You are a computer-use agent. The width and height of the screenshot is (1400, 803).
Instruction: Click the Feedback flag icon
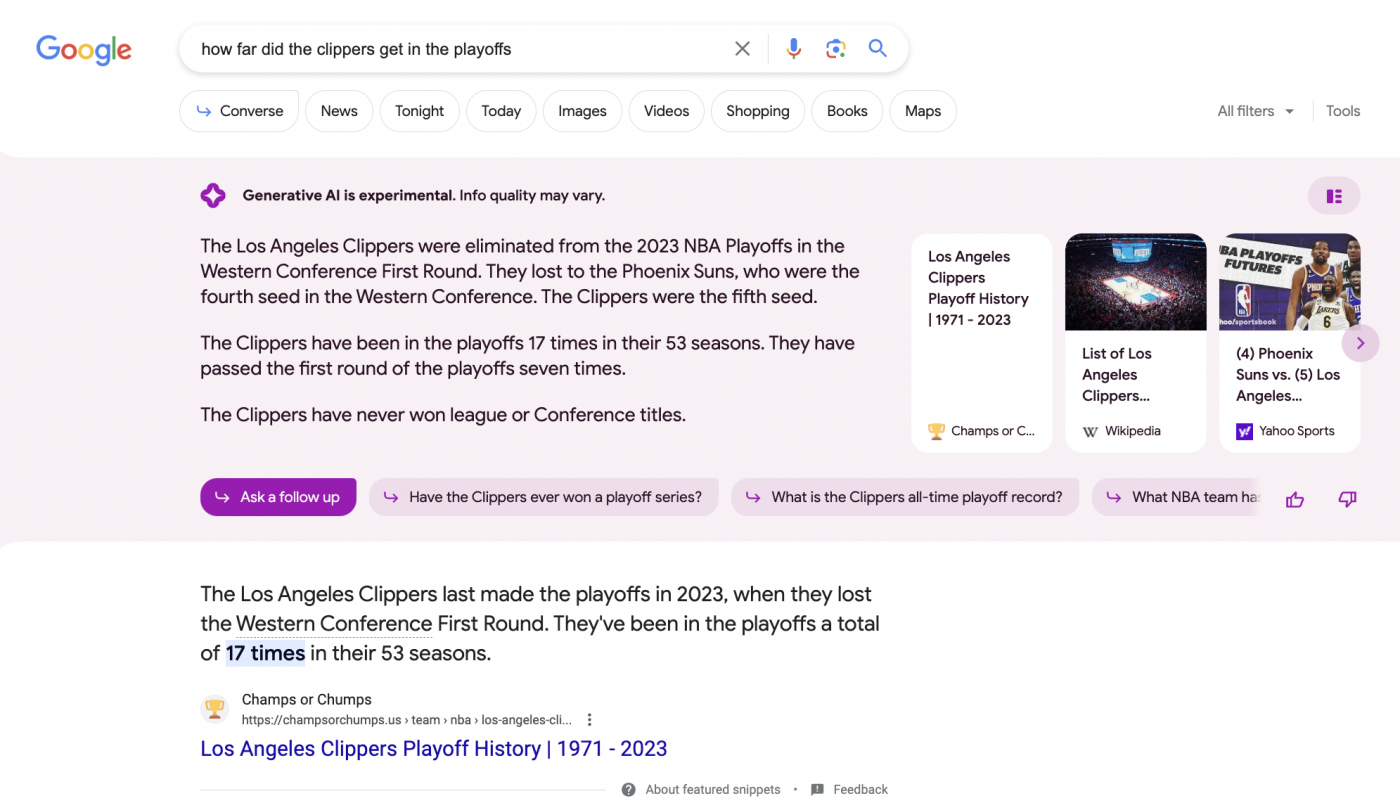click(817, 789)
